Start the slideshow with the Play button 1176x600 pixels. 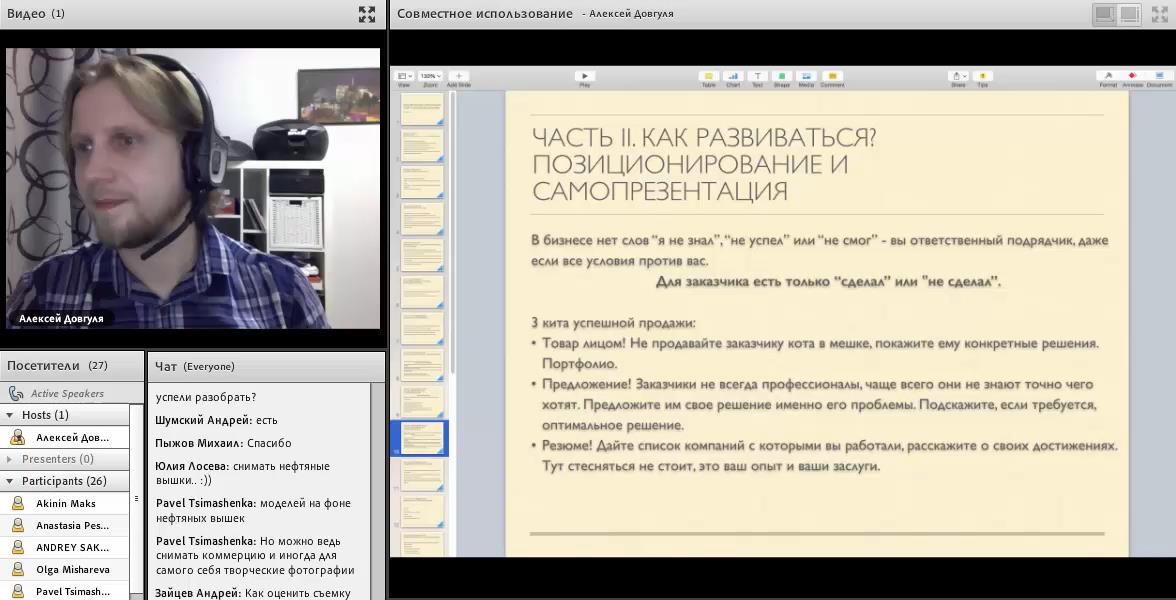pos(584,76)
